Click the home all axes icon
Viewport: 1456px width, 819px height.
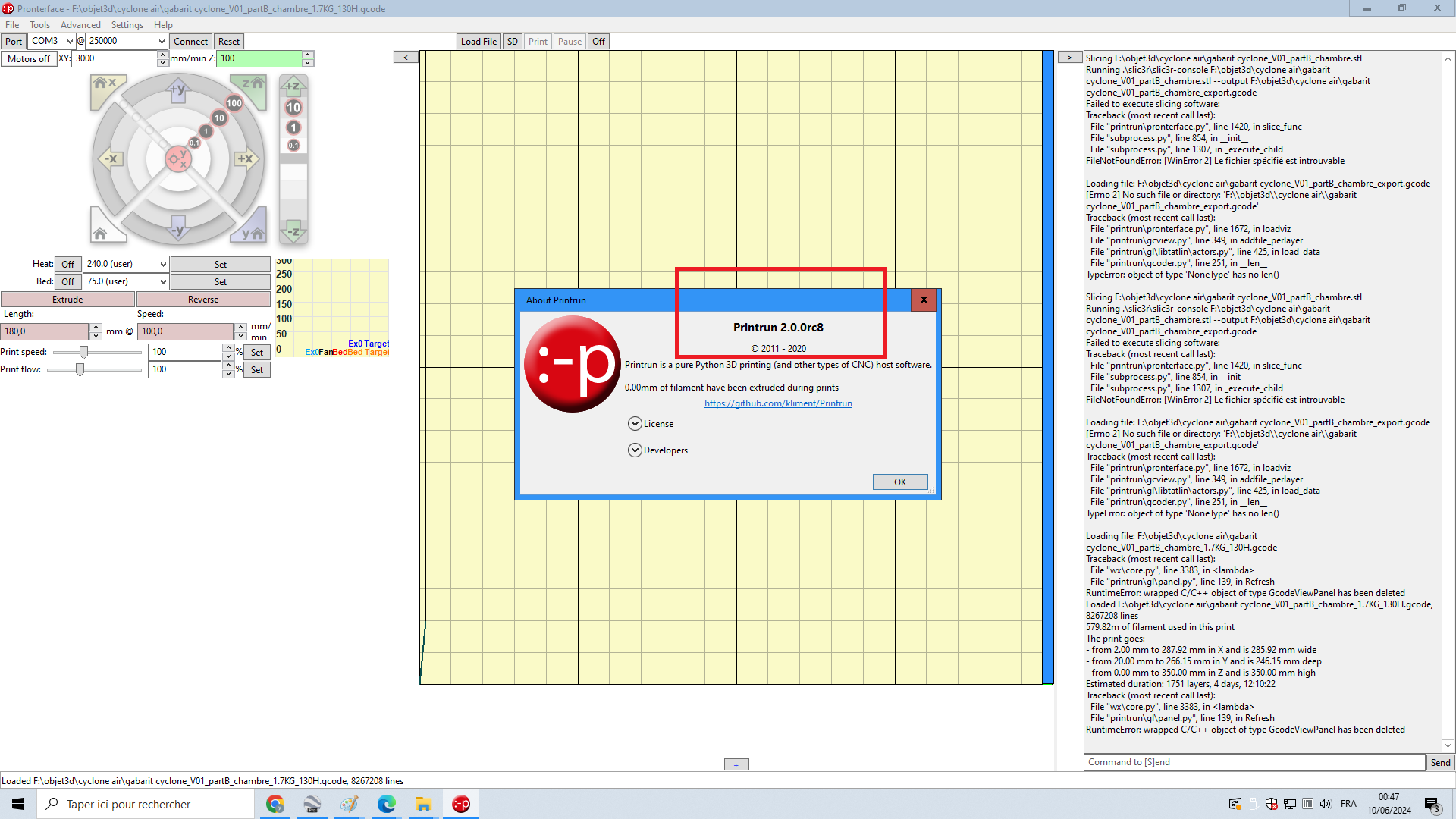pos(103,230)
